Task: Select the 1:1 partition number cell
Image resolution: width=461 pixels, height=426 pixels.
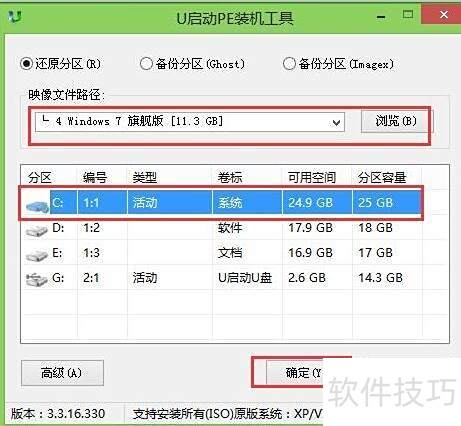Action: click(102, 202)
